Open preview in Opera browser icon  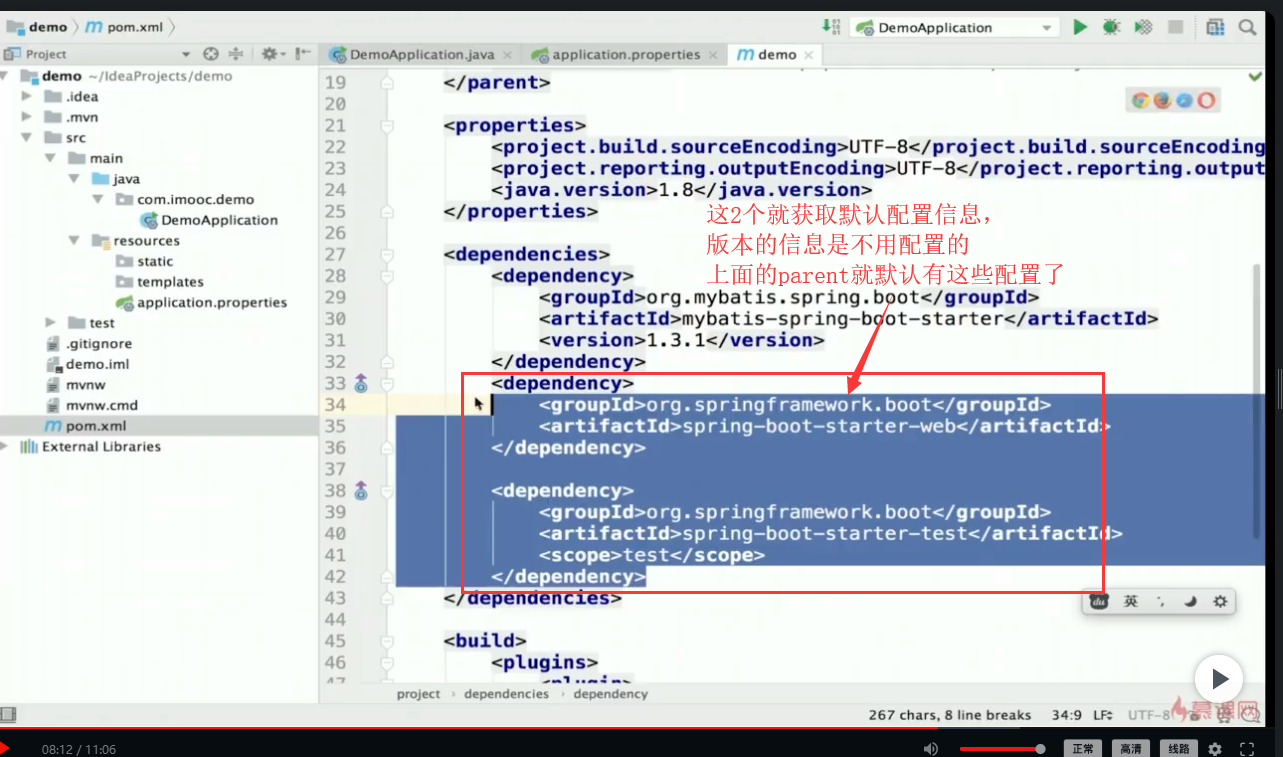[1206, 100]
